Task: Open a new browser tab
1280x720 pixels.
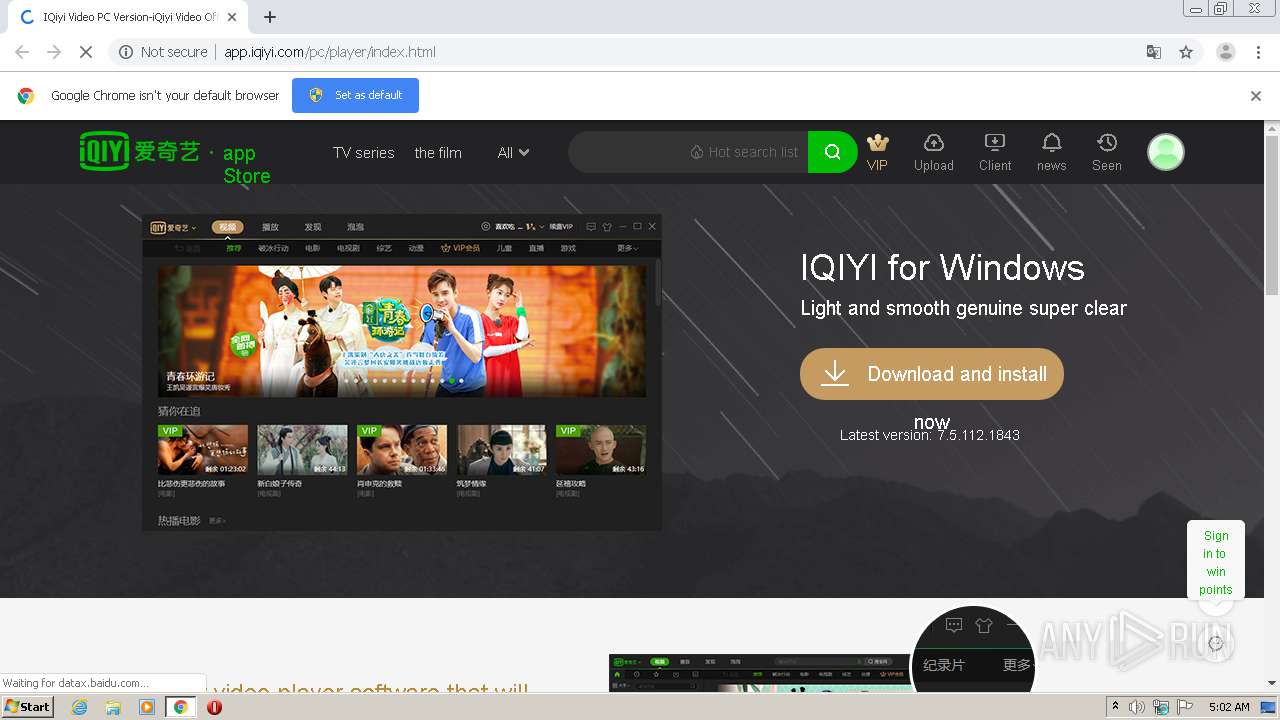Action: coord(270,17)
